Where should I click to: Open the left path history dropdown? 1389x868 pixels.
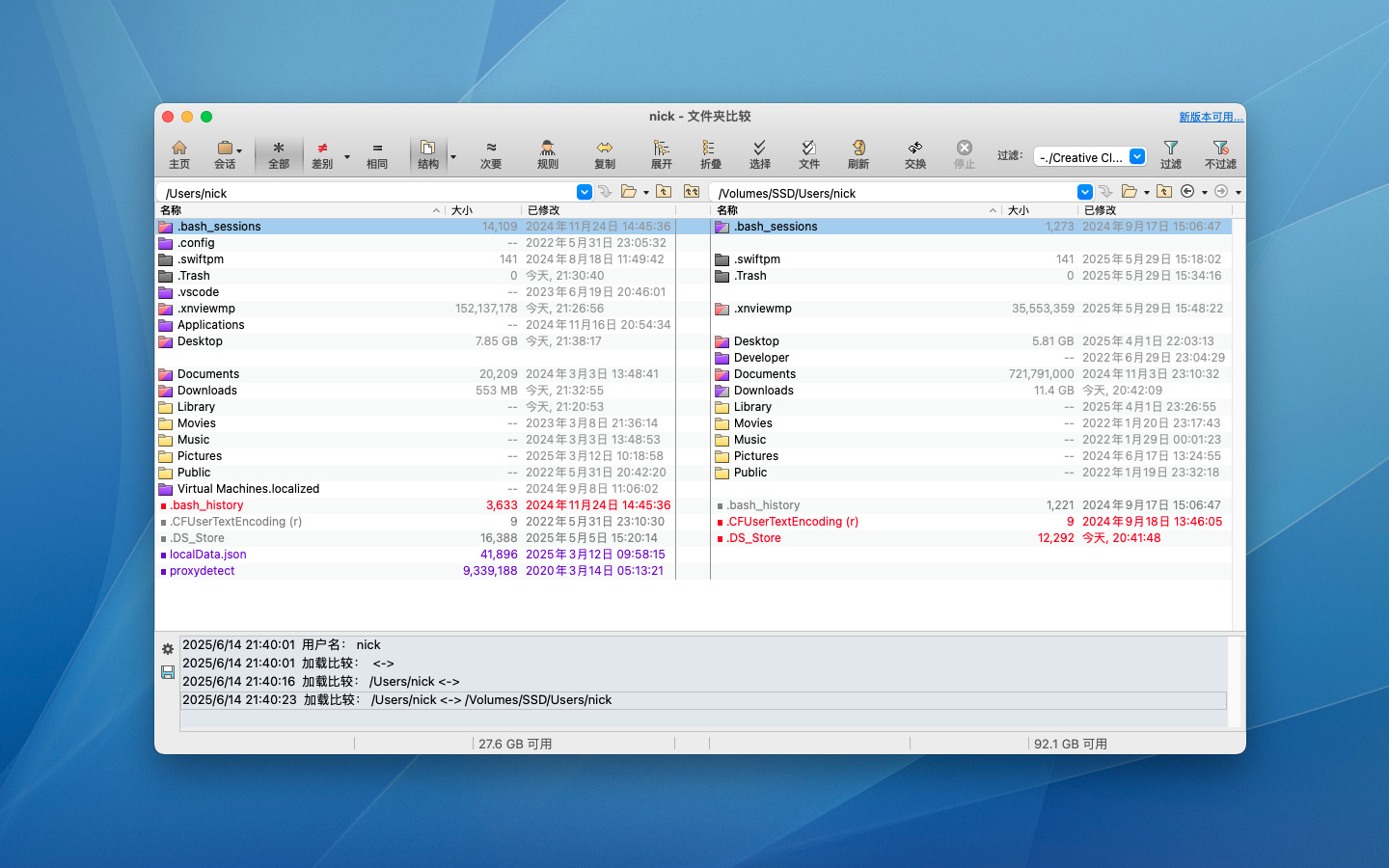tap(585, 192)
